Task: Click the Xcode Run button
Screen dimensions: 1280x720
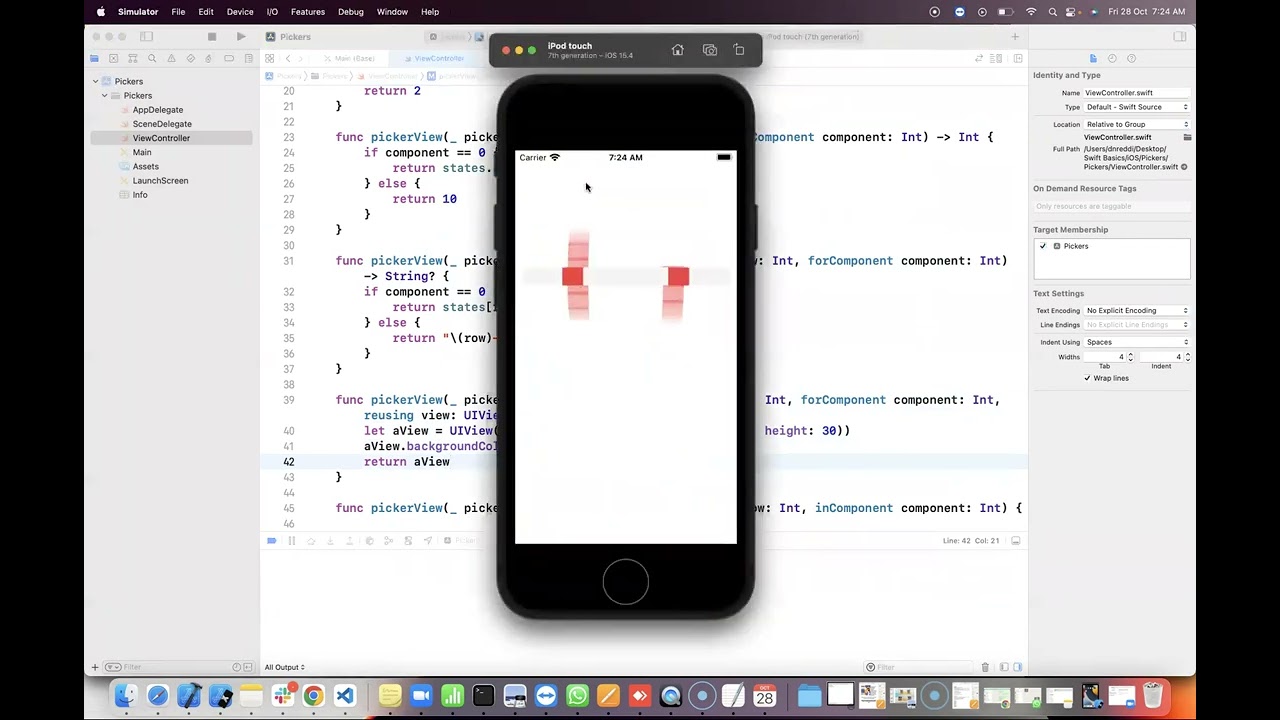Action: [241, 37]
